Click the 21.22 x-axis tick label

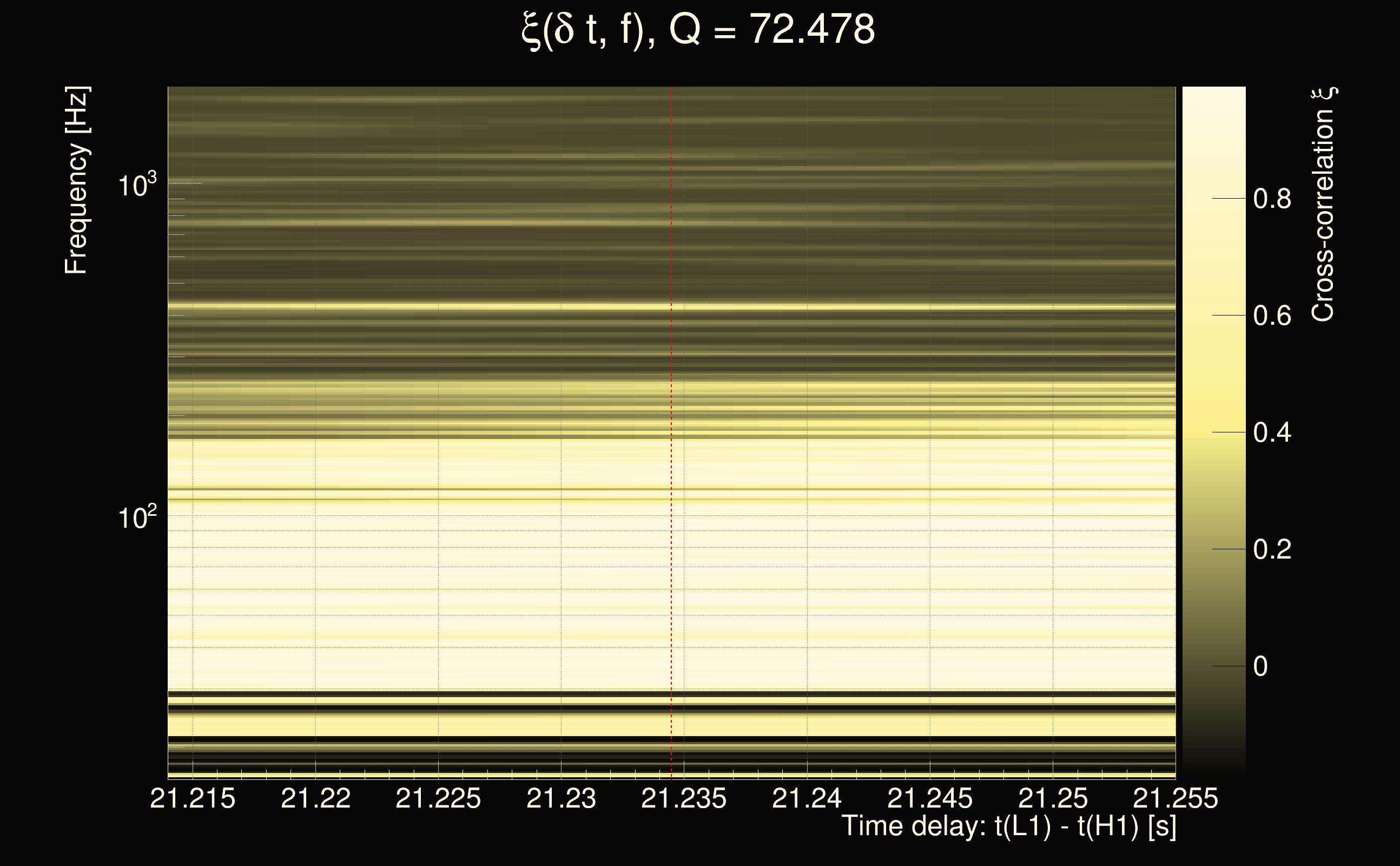click(x=315, y=798)
